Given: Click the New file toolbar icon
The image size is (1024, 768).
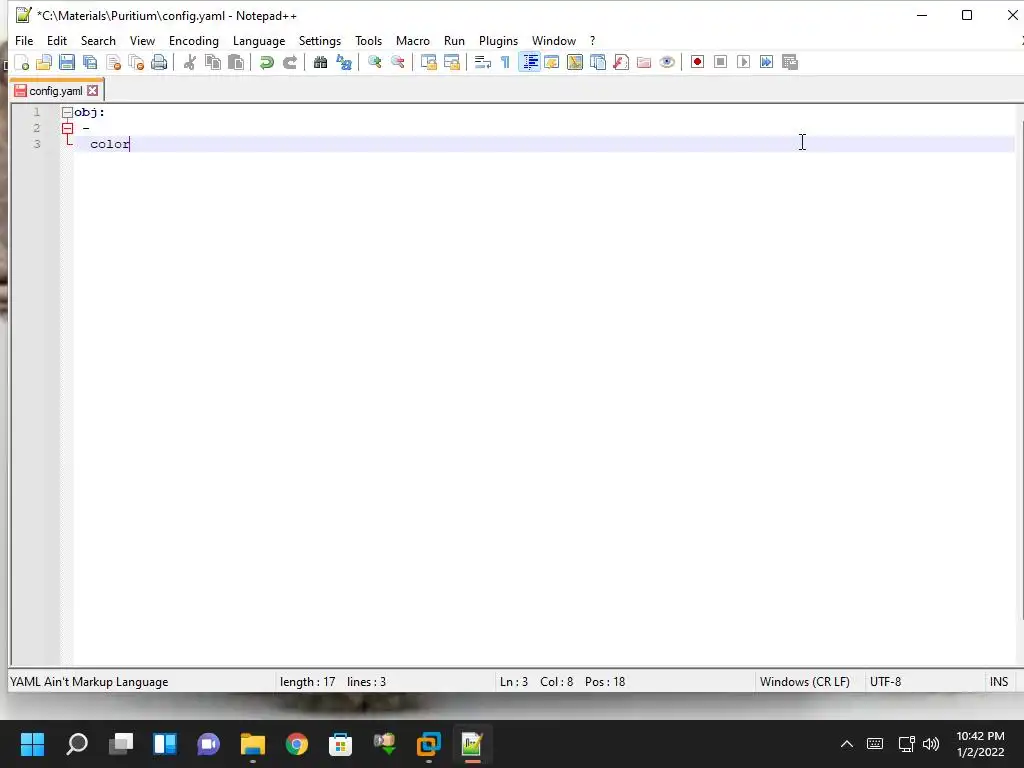Looking at the screenshot, I should pos(22,63).
